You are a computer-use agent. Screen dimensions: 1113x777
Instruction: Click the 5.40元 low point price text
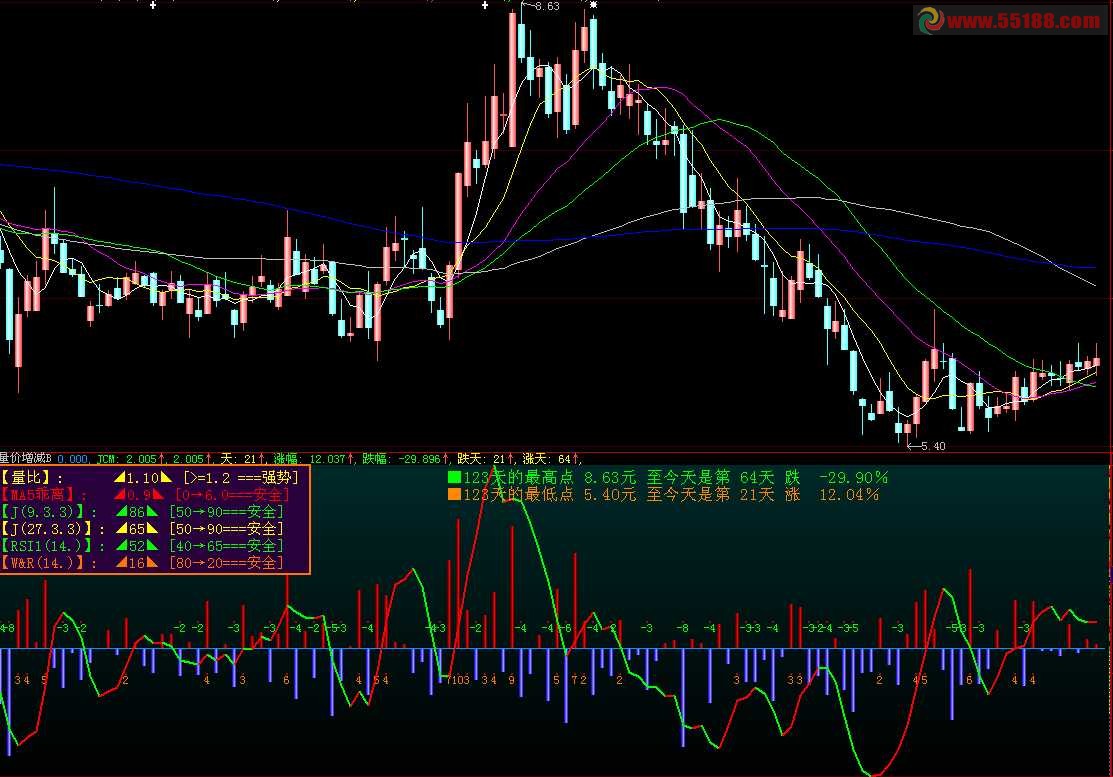click(610, 495)
